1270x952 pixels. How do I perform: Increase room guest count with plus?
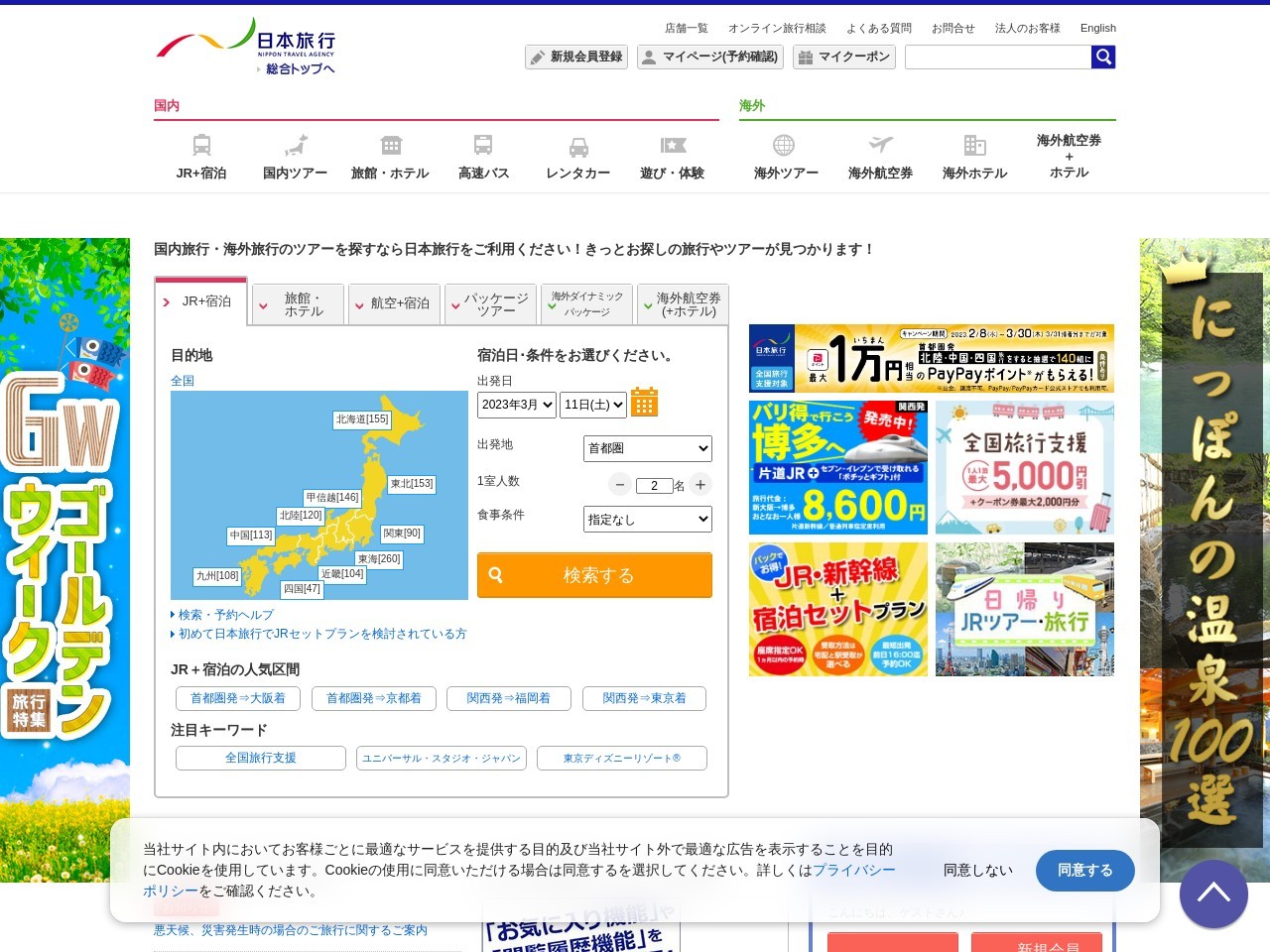(x=700, y=485)
